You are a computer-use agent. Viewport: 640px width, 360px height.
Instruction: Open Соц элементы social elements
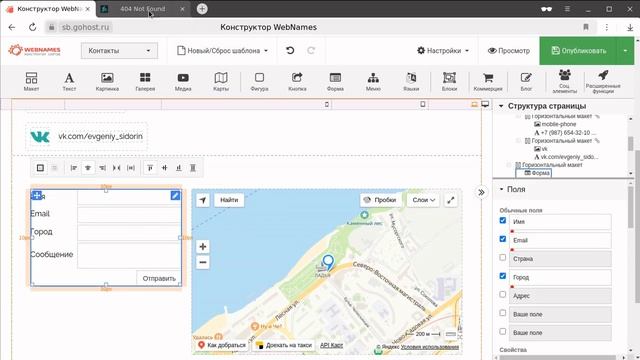[x=564, y=82]
